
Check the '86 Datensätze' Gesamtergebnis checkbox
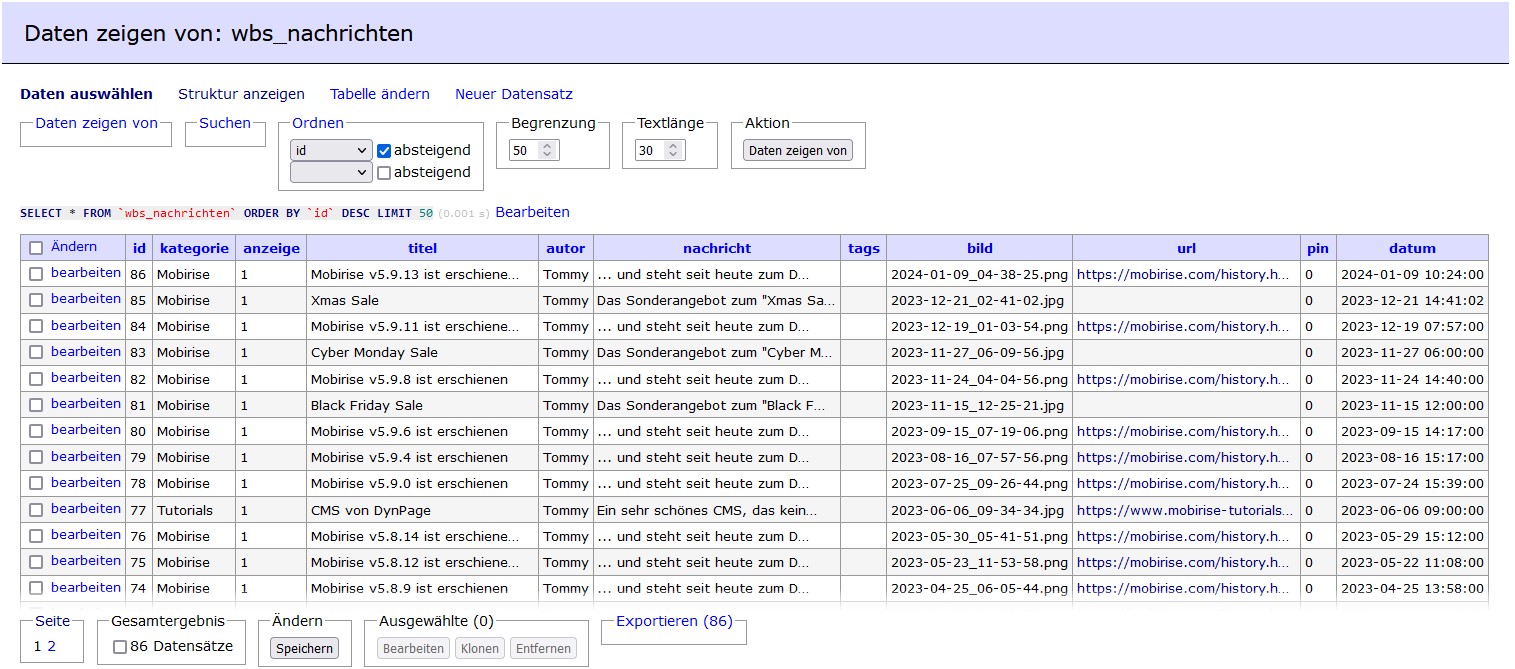(x=120, y=647)
